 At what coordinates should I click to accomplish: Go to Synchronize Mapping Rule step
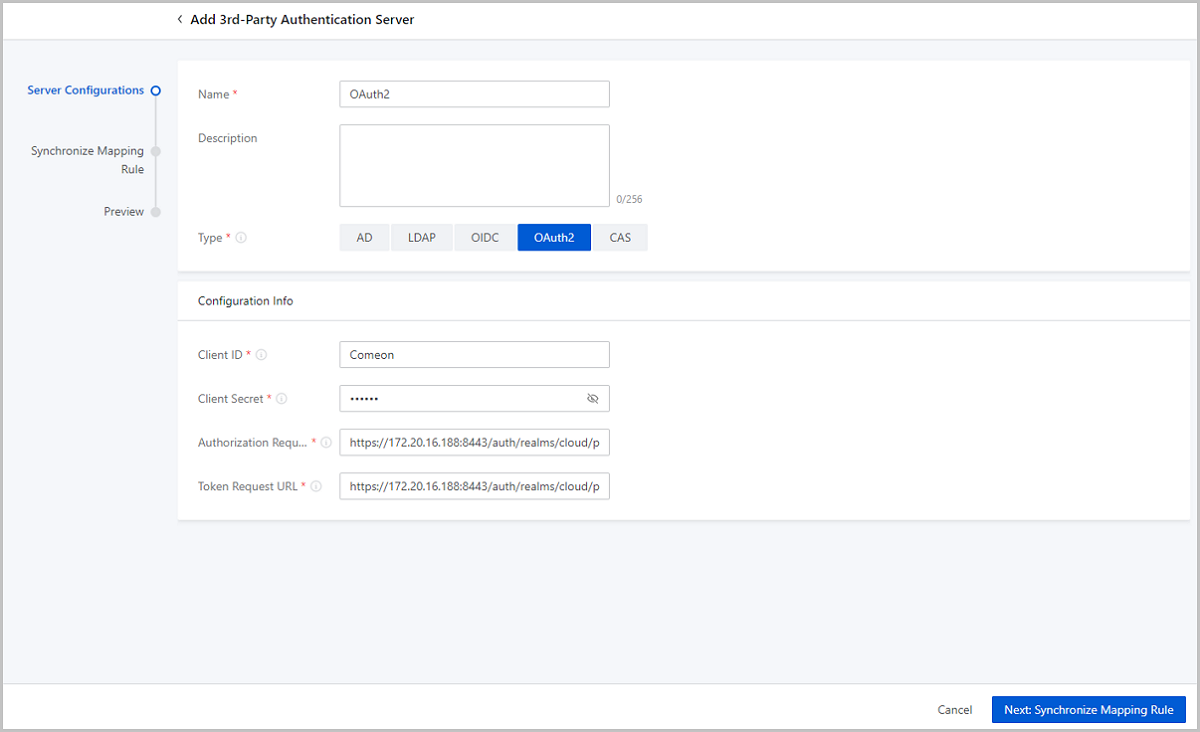point(88,160)
